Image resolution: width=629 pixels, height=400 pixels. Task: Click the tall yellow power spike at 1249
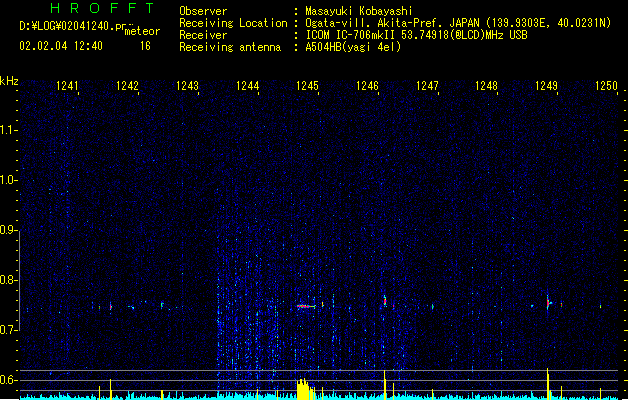coord(548,384)
